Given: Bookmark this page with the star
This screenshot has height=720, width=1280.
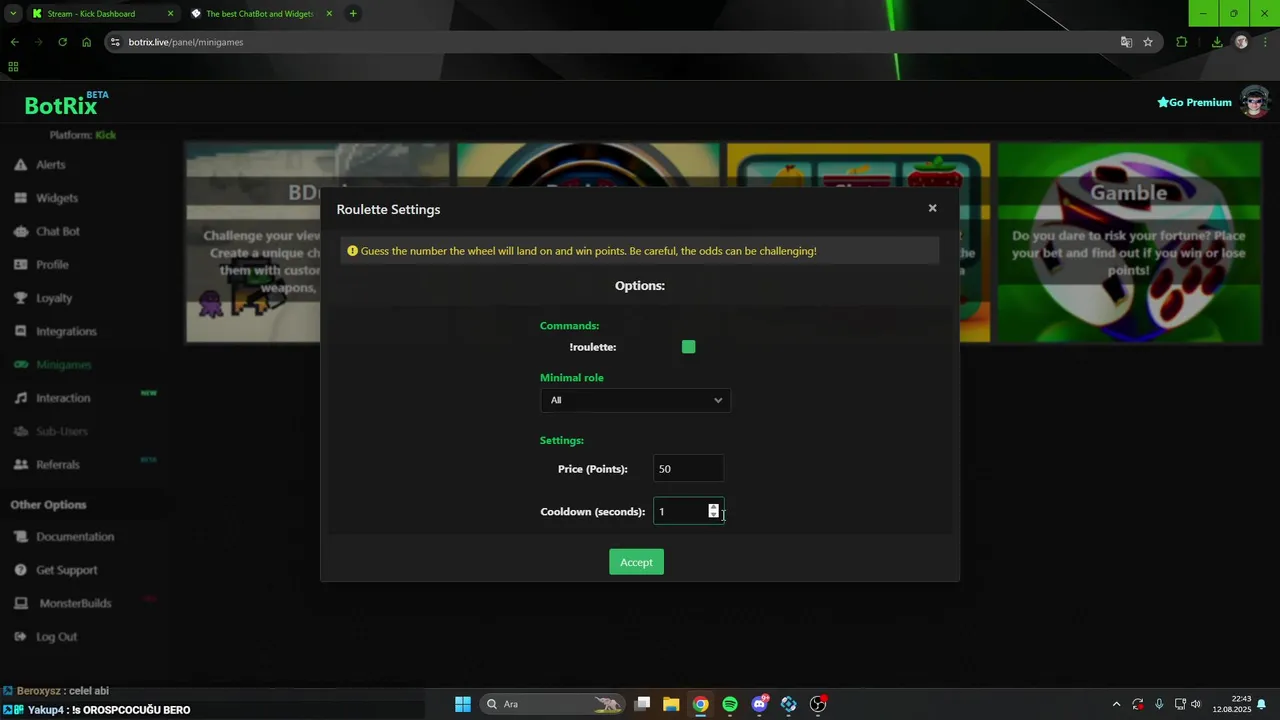Looking at the screenshot, I should point(1148,42).
